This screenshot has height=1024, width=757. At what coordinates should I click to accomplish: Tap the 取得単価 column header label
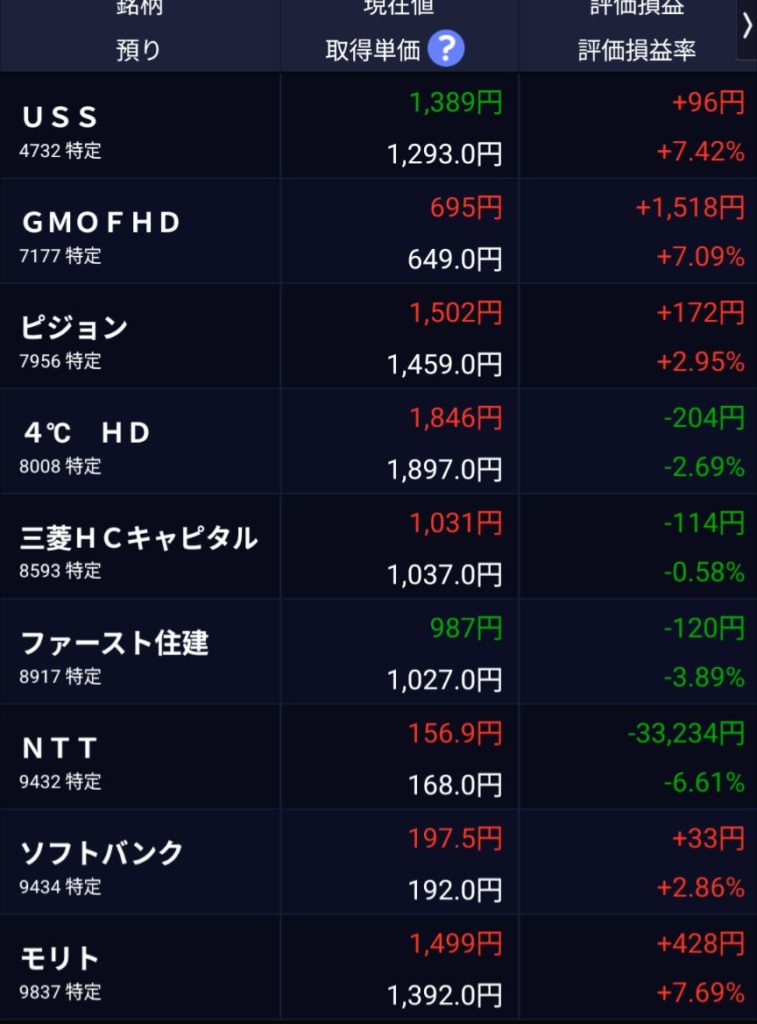[x=373, y=50]
